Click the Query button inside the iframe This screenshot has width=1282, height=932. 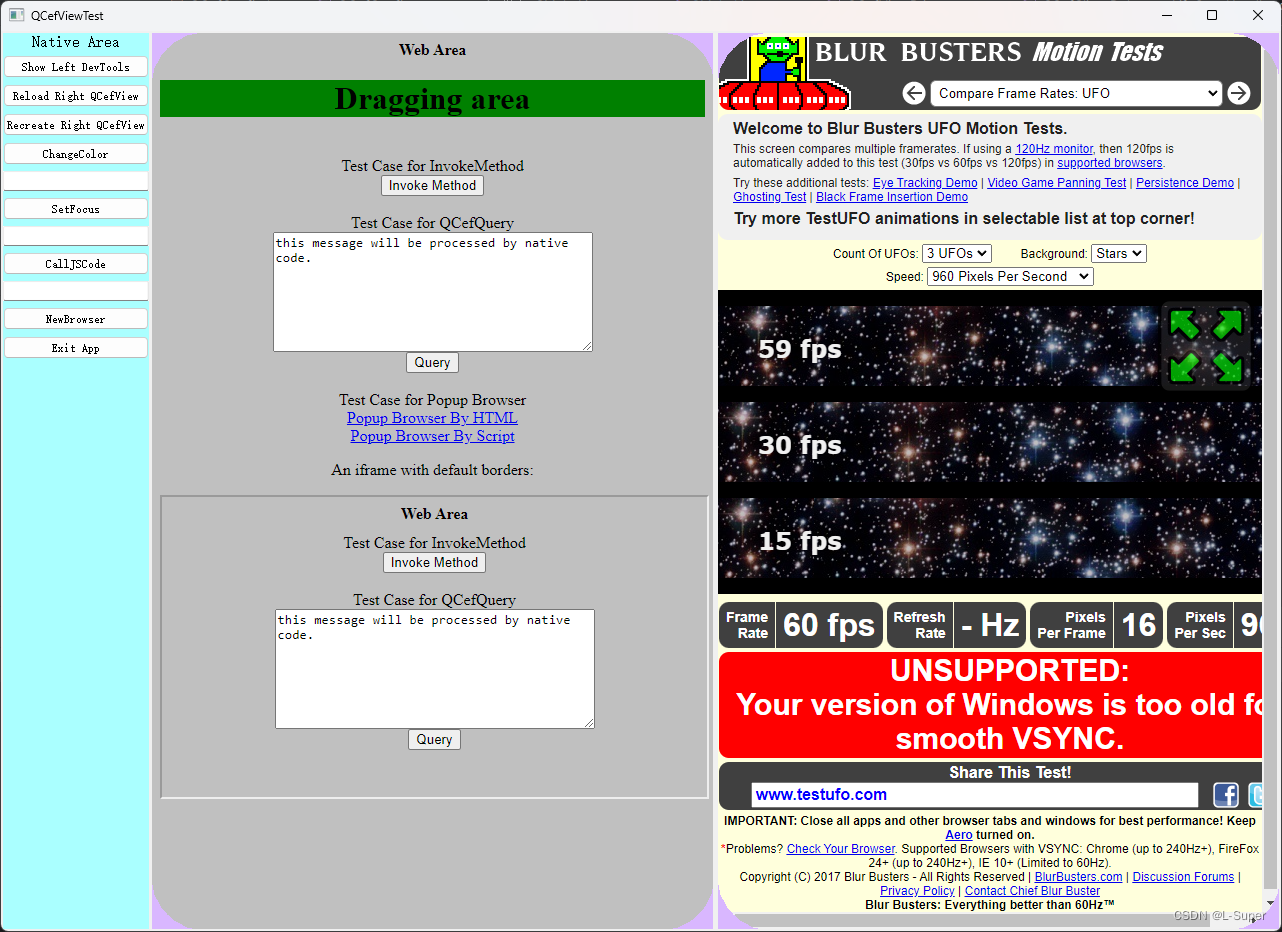[x=435, y=740]
